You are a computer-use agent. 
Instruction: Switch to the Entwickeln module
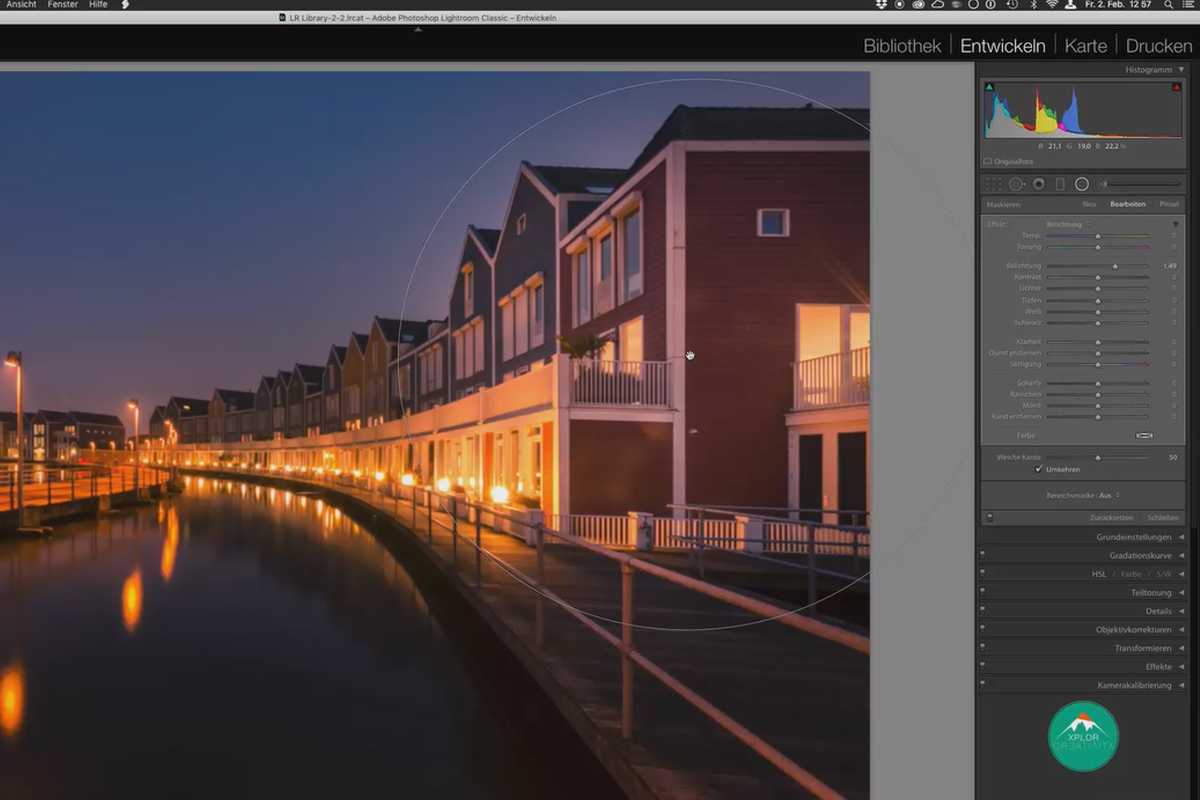[x=1003, y=46]
